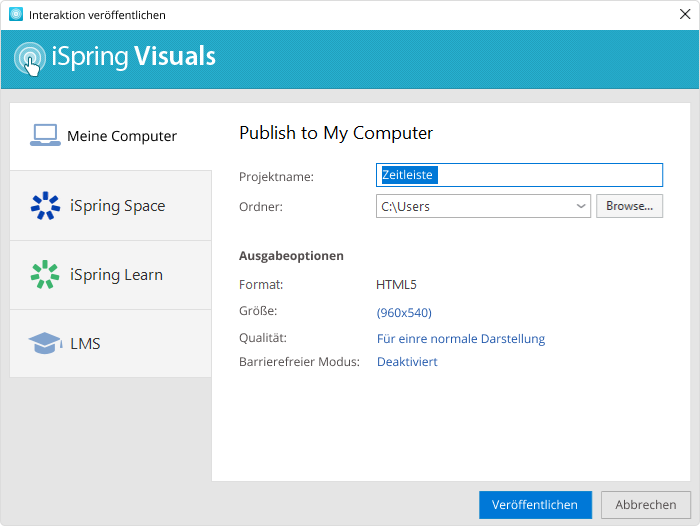The width and height of the screenshot is (700, 526).
Task: Click the Publish to My Computer heading
Action: click(x=336, y=133)
